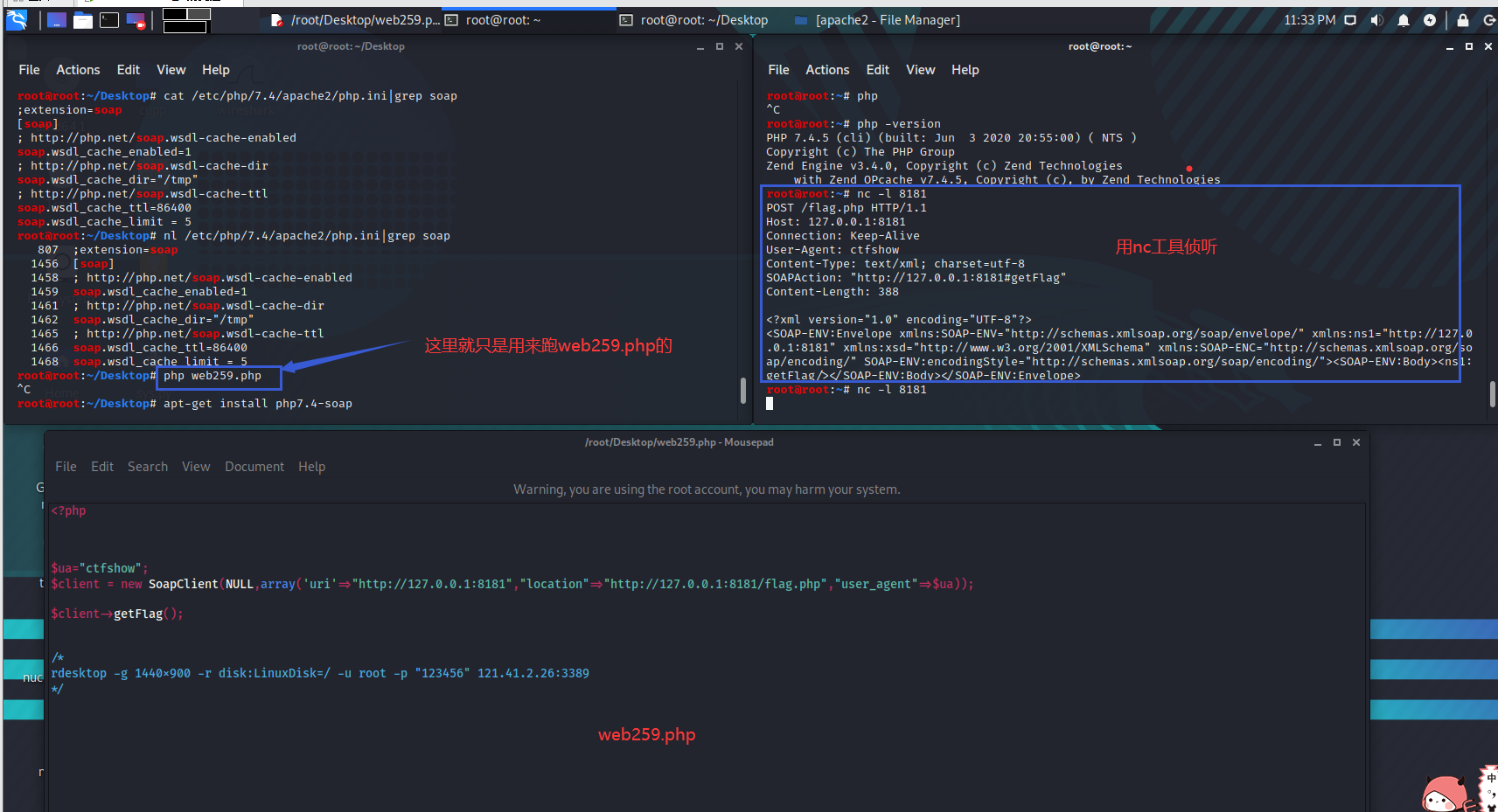The height and width of the screenshot is (812, 1498).
Task: Open Edit menu in the ~/Desktop terminal
Action: click(129, 70)
